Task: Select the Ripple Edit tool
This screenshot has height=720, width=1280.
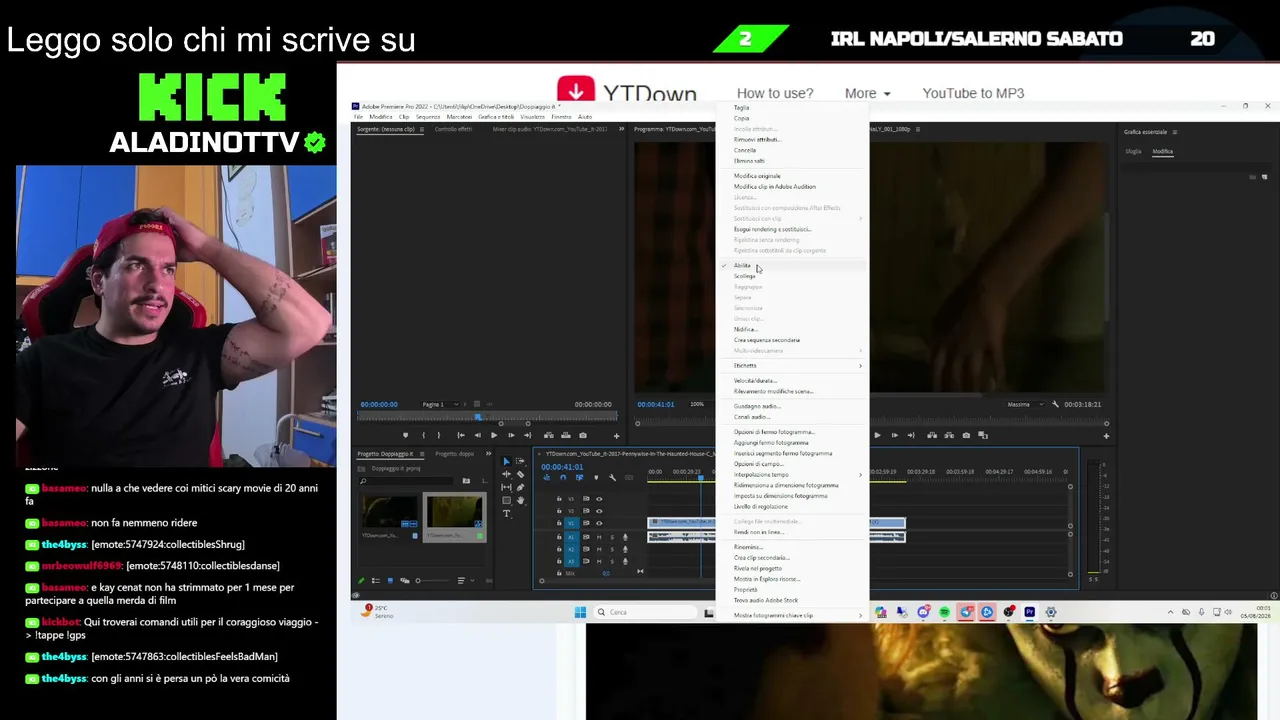Action: point(506,474)
